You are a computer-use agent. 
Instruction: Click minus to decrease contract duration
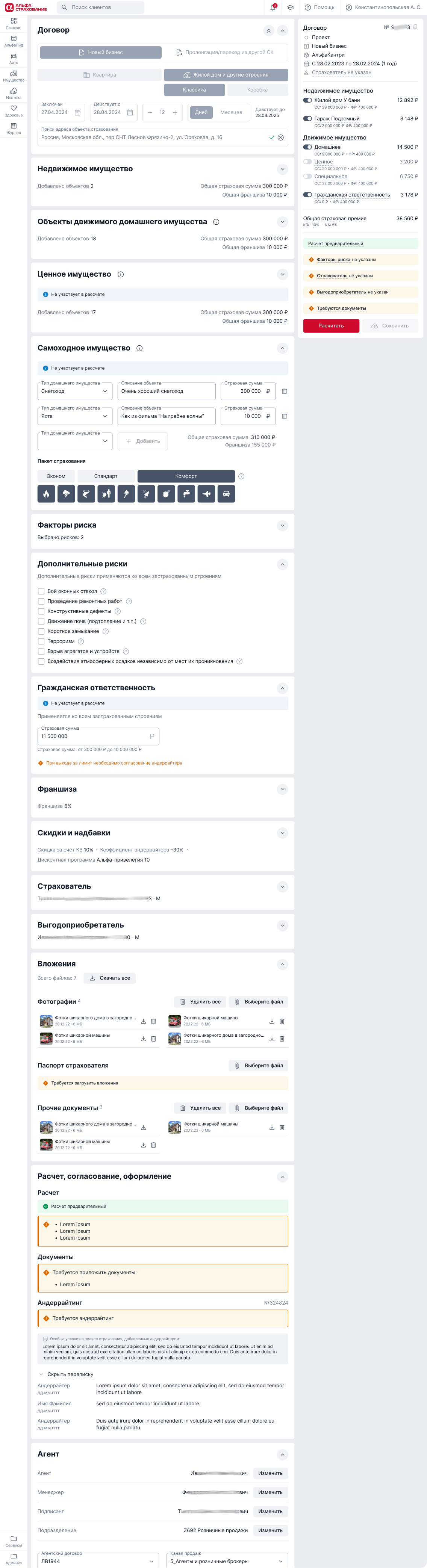click(x=150, y=113)
